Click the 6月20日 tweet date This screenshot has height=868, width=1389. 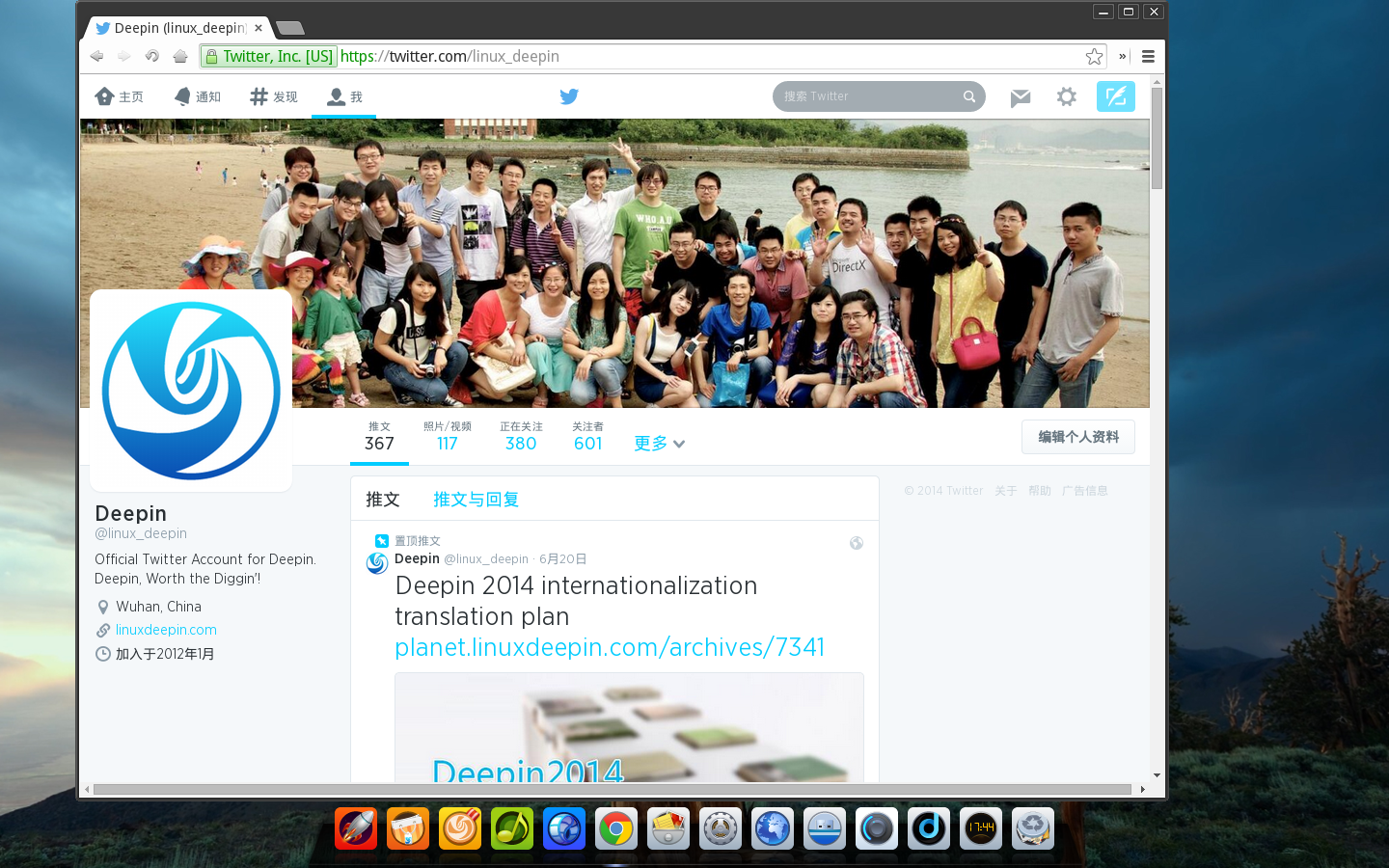563,559
